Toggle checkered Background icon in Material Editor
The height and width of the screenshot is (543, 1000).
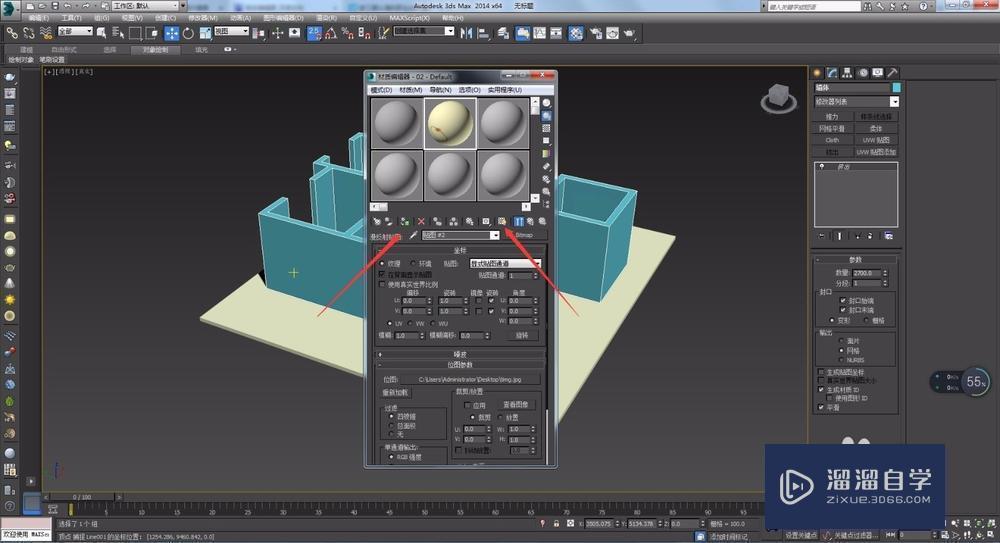point(547,129)
